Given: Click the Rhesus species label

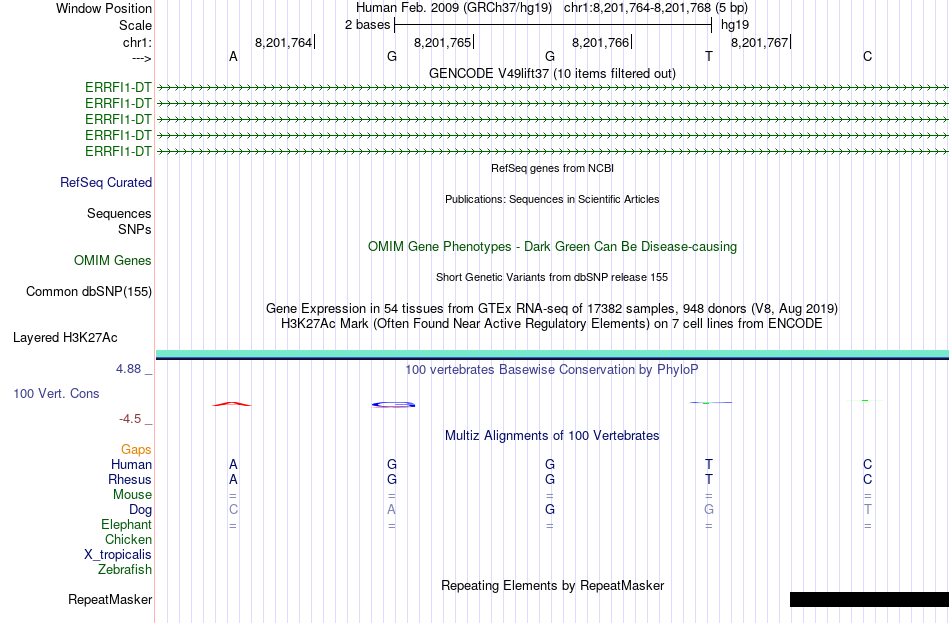Looking at the screenshot, I should pyautogui.click(x=130, y=479).
